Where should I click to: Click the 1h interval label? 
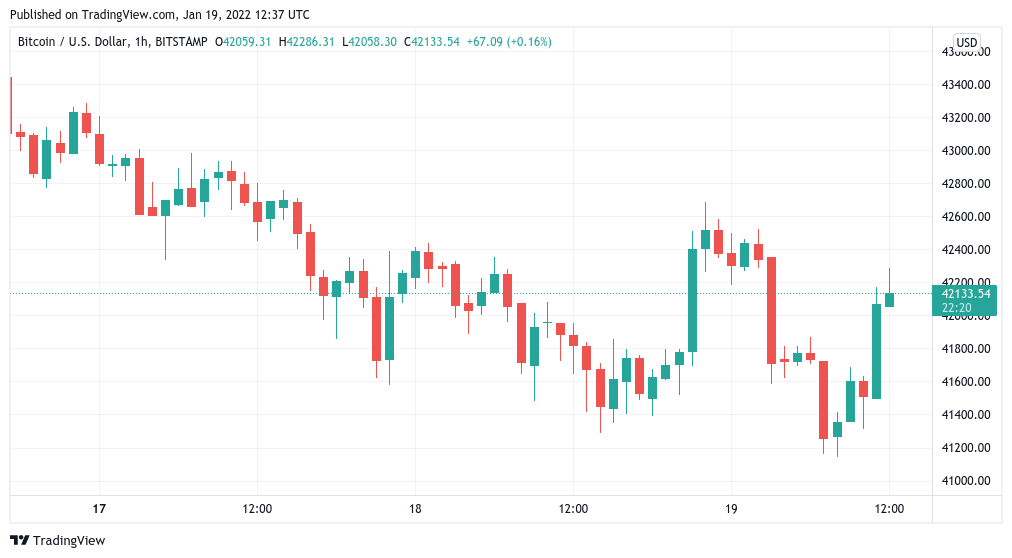pos(141,42)
